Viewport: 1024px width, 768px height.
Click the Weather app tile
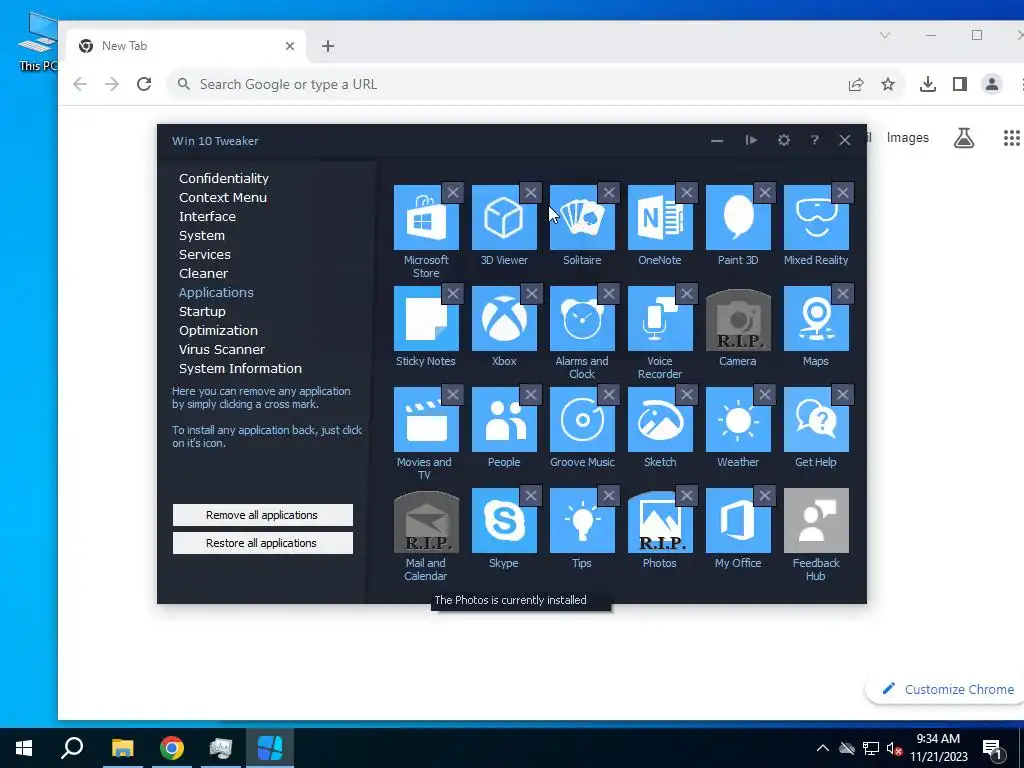coord(738,419)
